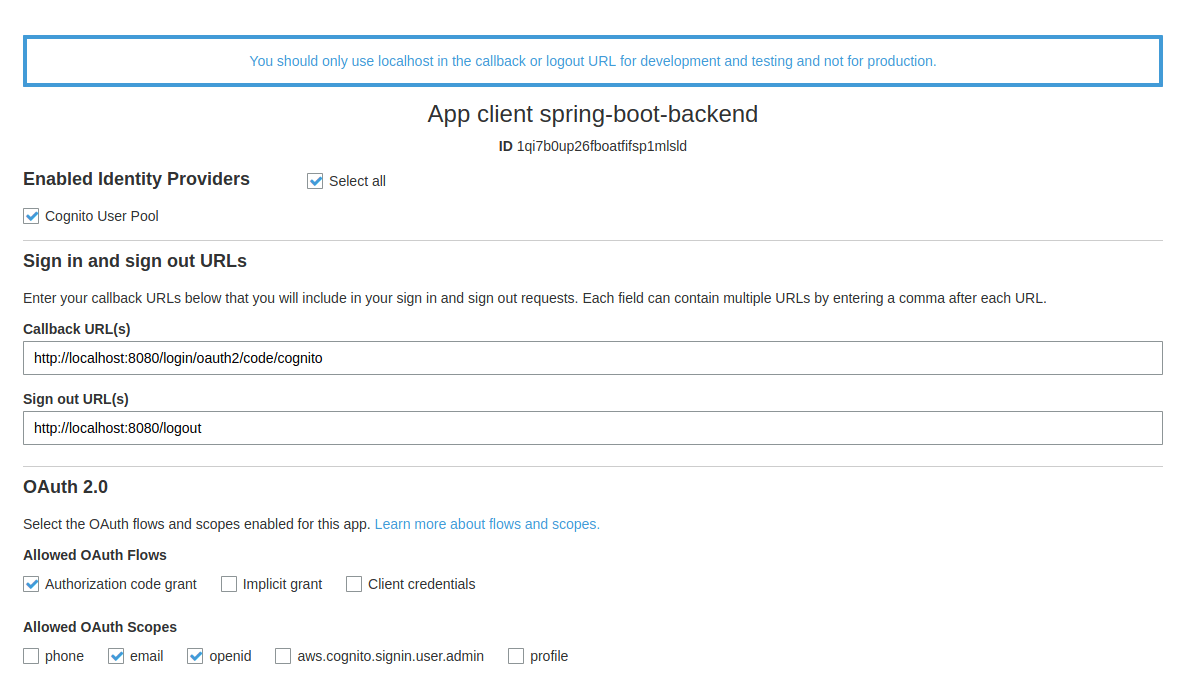Check the aws.cognito.signin.user.admin scope
Viewport: 1182px width, 690px height.
click(x=283, y=656)
